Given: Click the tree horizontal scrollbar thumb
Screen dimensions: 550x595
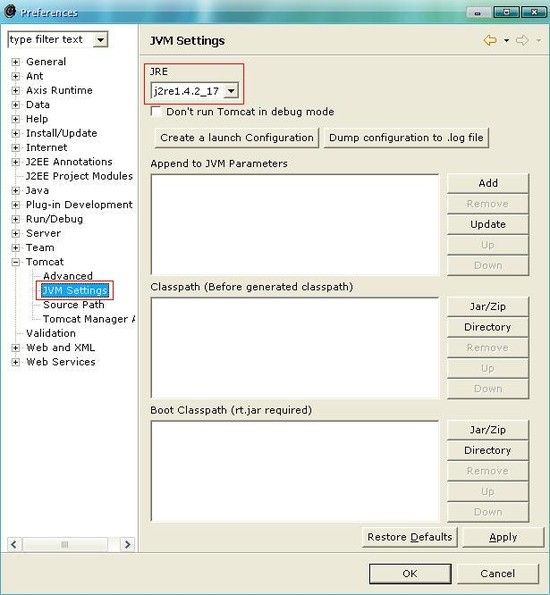Looking at the screenshot, I should (65, 545).
